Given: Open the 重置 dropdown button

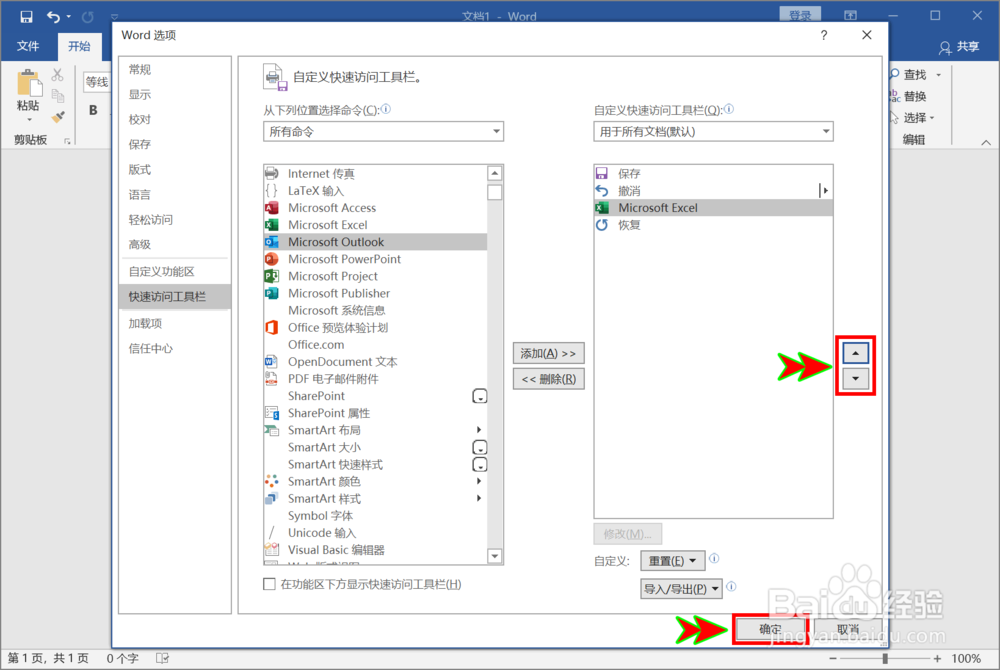Looking at the screenshot, I should 672,561.
